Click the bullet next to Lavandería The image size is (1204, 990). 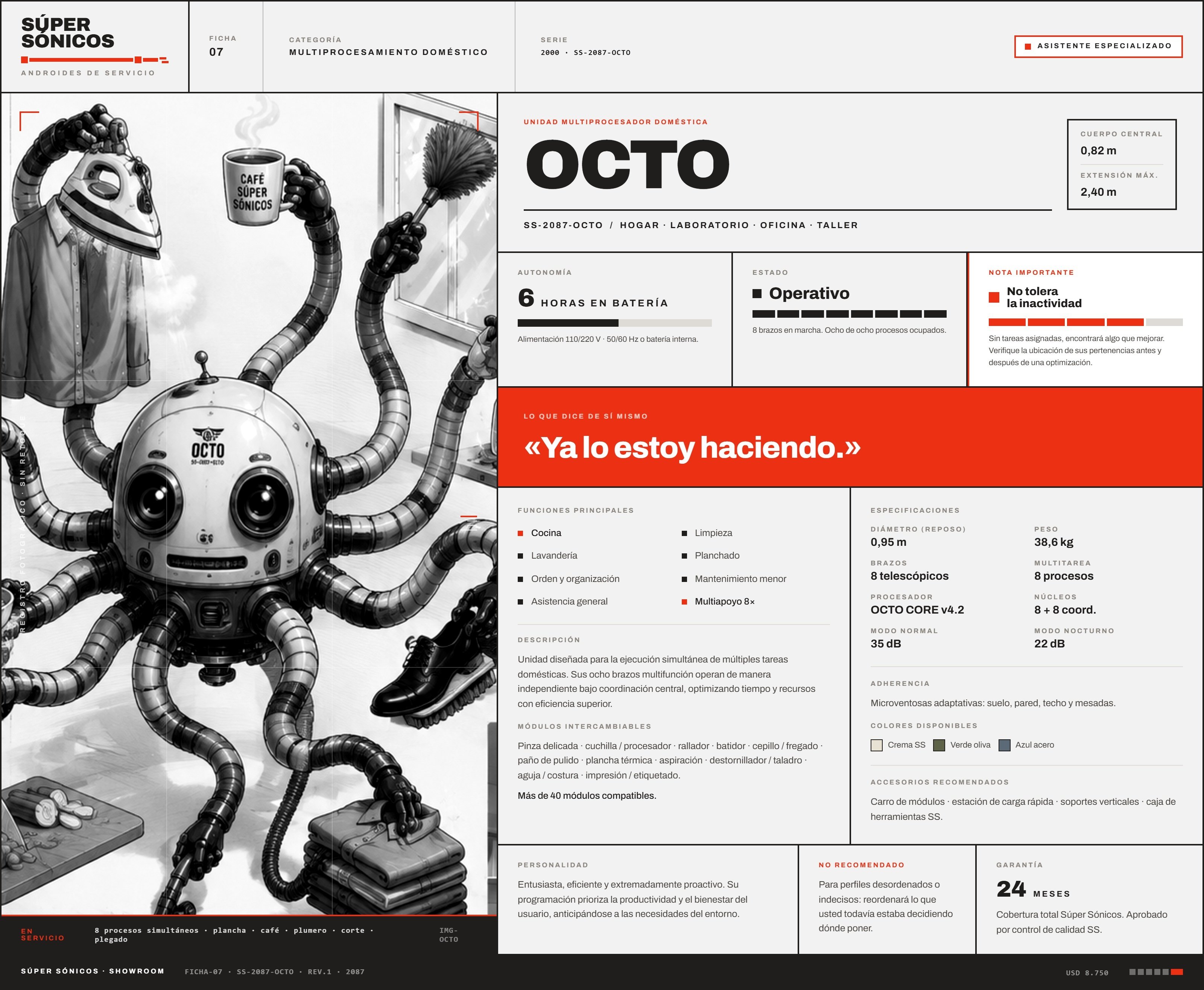520,556
